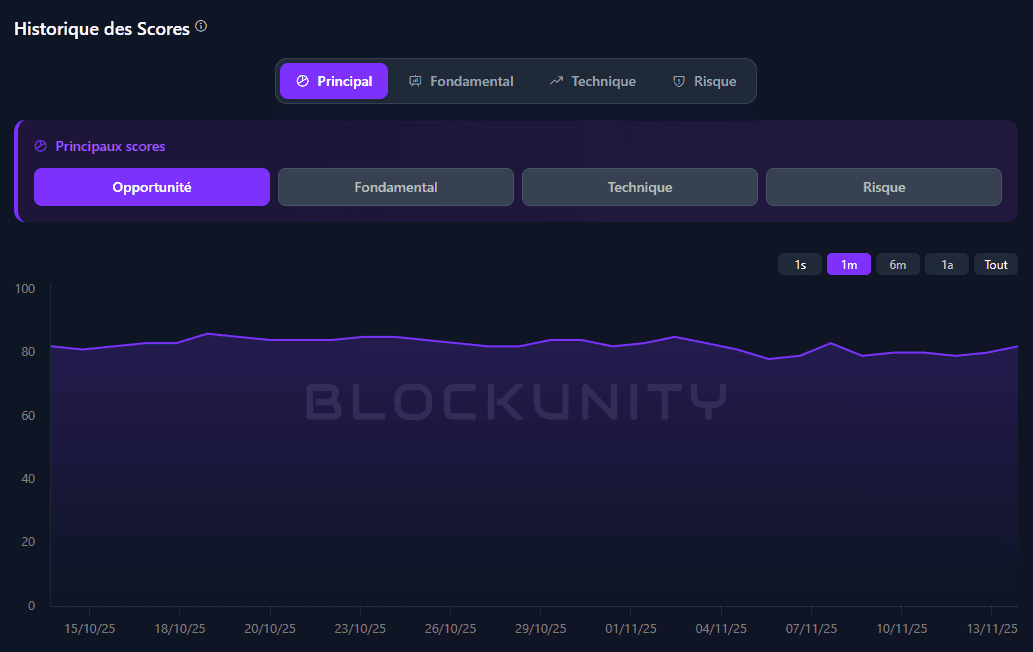Switch to the Technique top tab
The image size is (1033, 652).
[x=593, y=81]
